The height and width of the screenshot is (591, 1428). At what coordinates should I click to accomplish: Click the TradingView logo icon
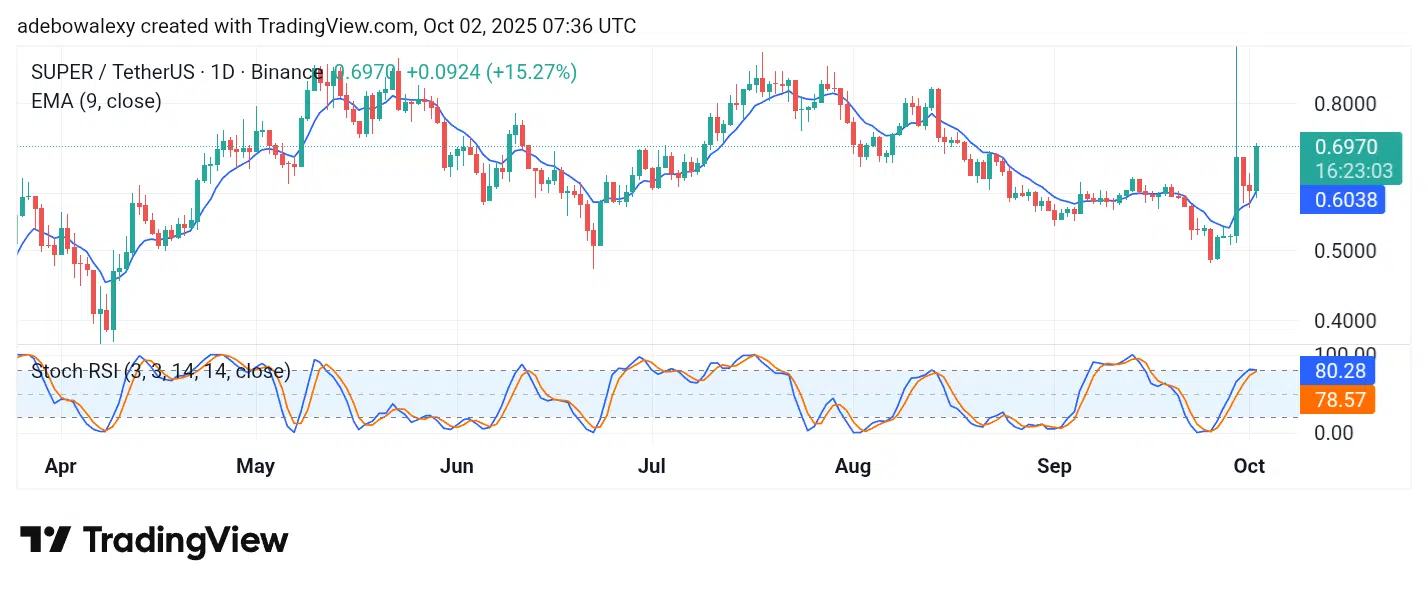pos(45,540)
